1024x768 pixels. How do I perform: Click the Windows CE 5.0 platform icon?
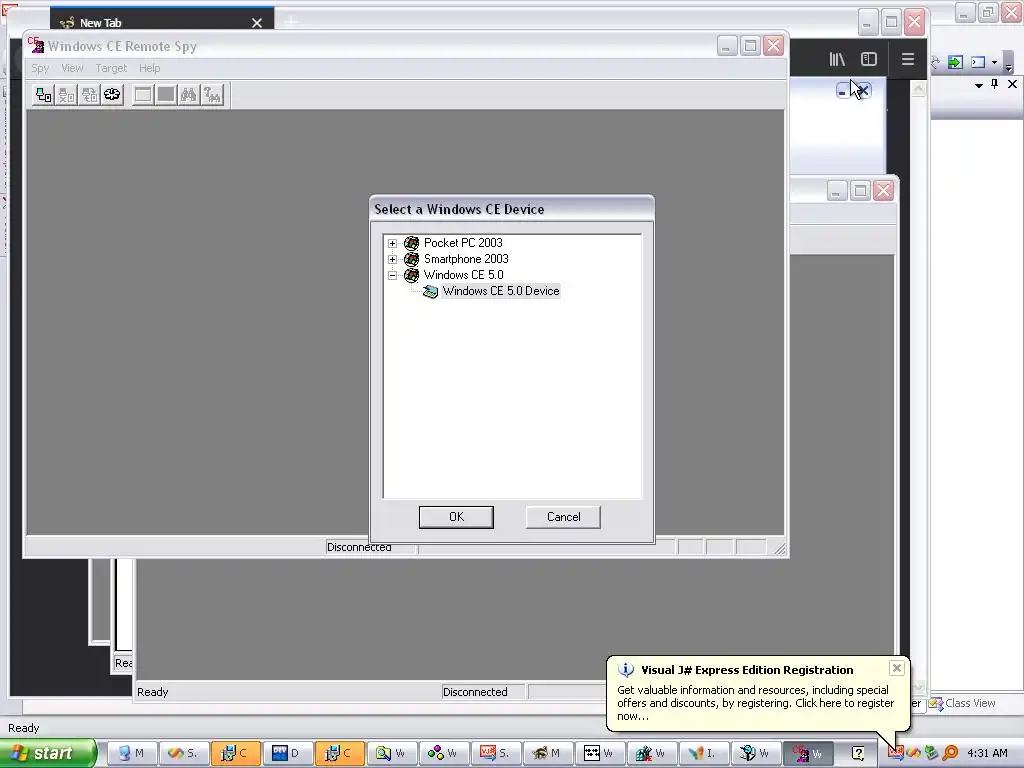click(x=411, y=275)
